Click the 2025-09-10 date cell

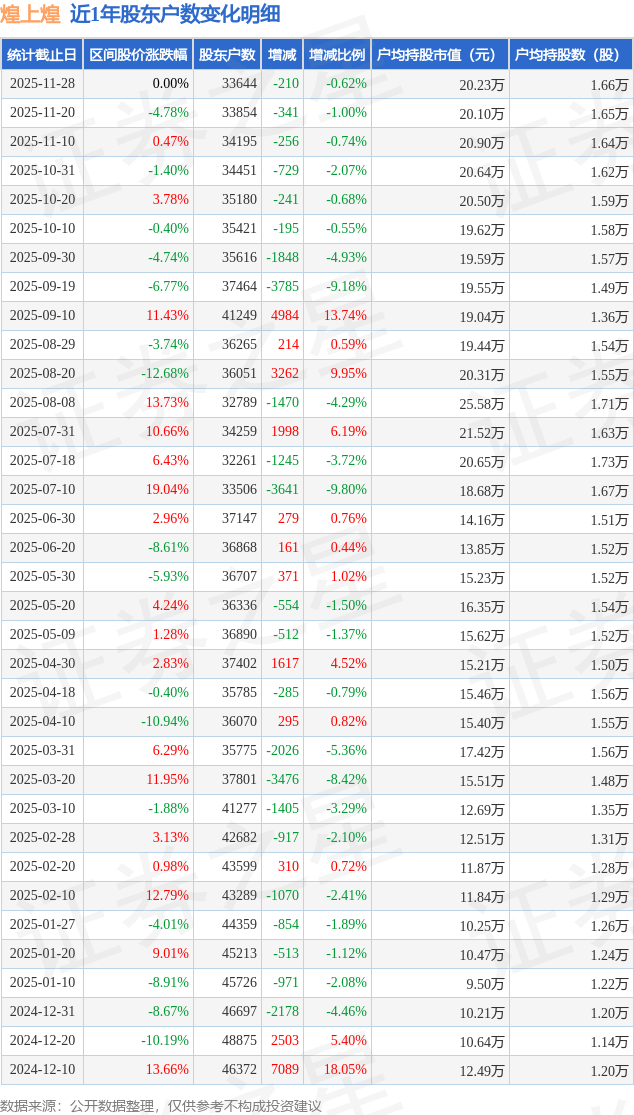pyautogui.click(x=42, y=316)
